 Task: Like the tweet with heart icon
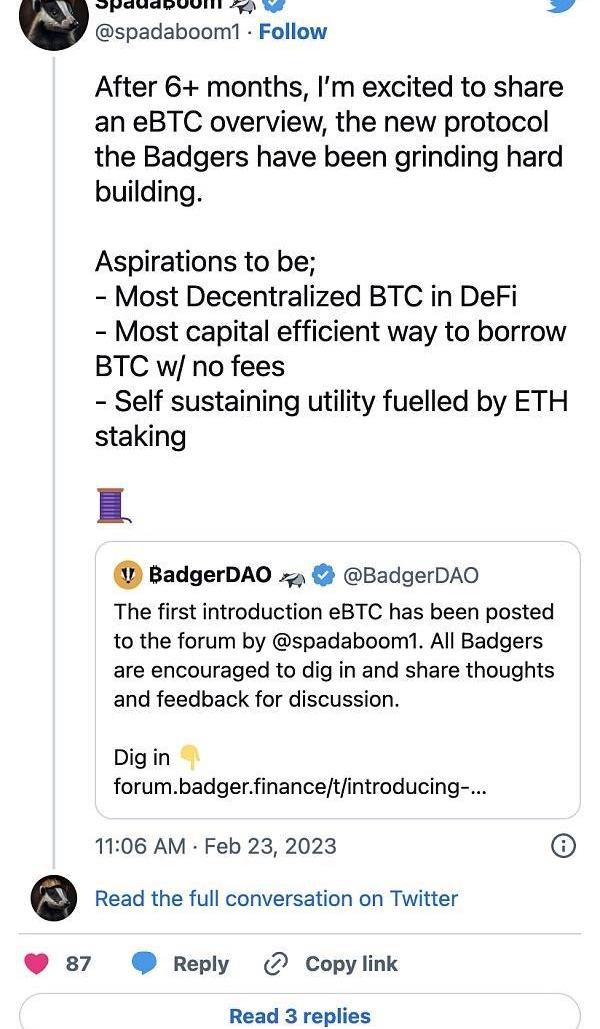37,964
